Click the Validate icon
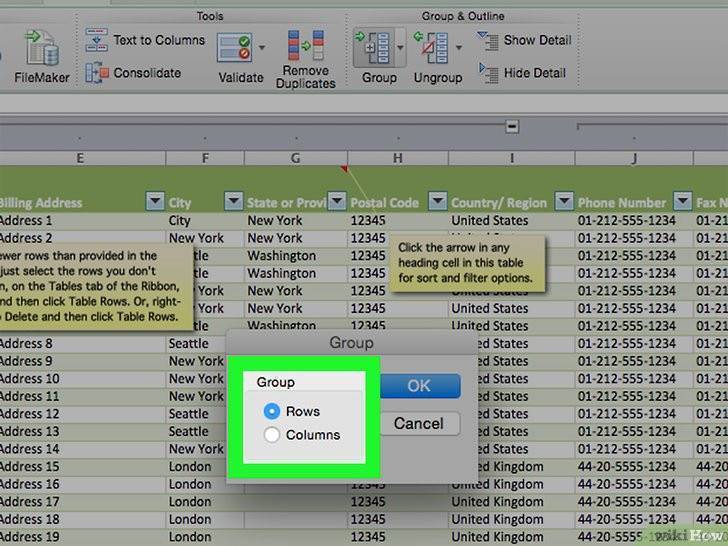The image size is (728, 546). pyautogui.click(x=234, y=46)
